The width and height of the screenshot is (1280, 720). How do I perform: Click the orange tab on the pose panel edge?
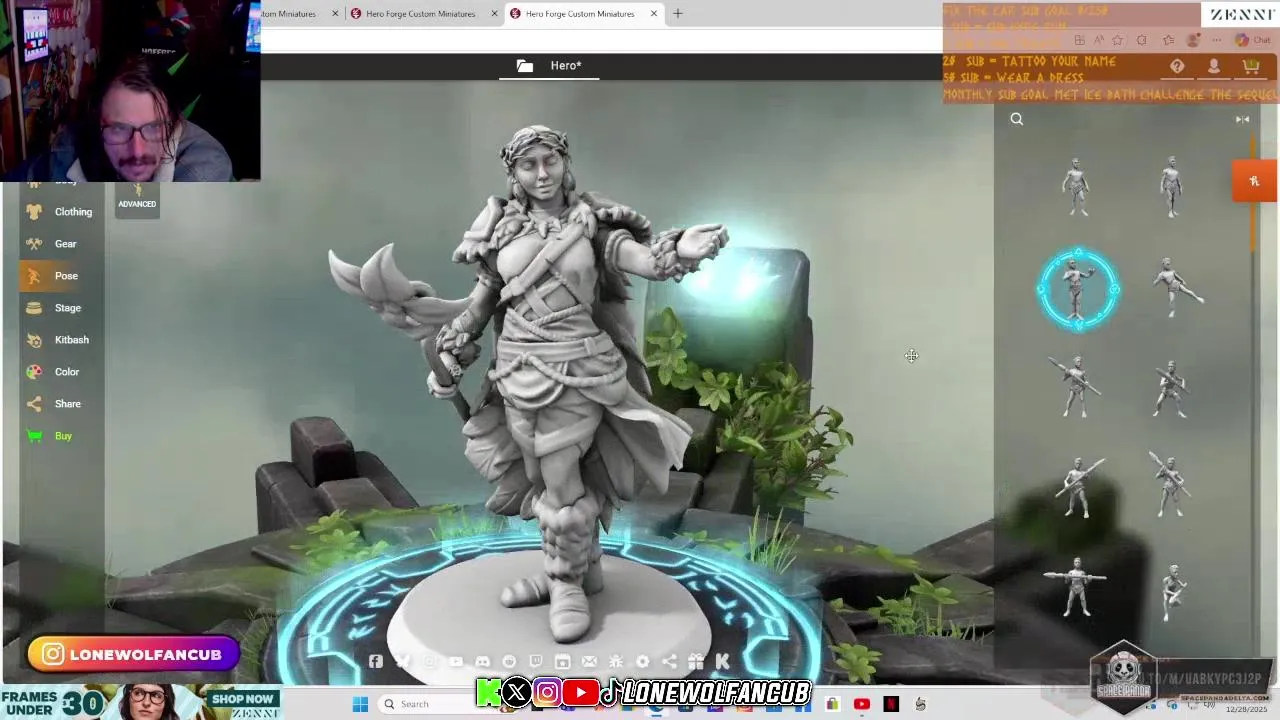pos(1255,181)
